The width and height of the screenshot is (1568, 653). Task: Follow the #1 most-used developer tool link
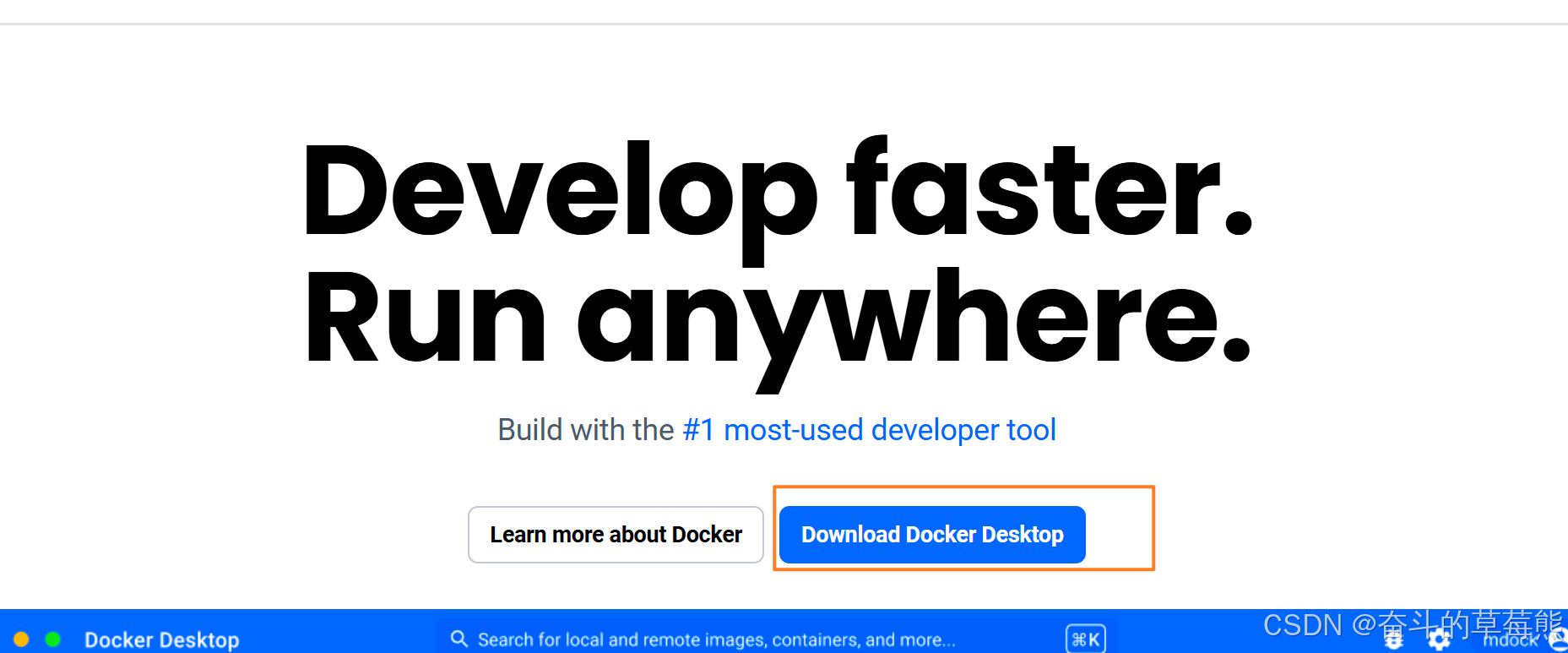(869, 430)
